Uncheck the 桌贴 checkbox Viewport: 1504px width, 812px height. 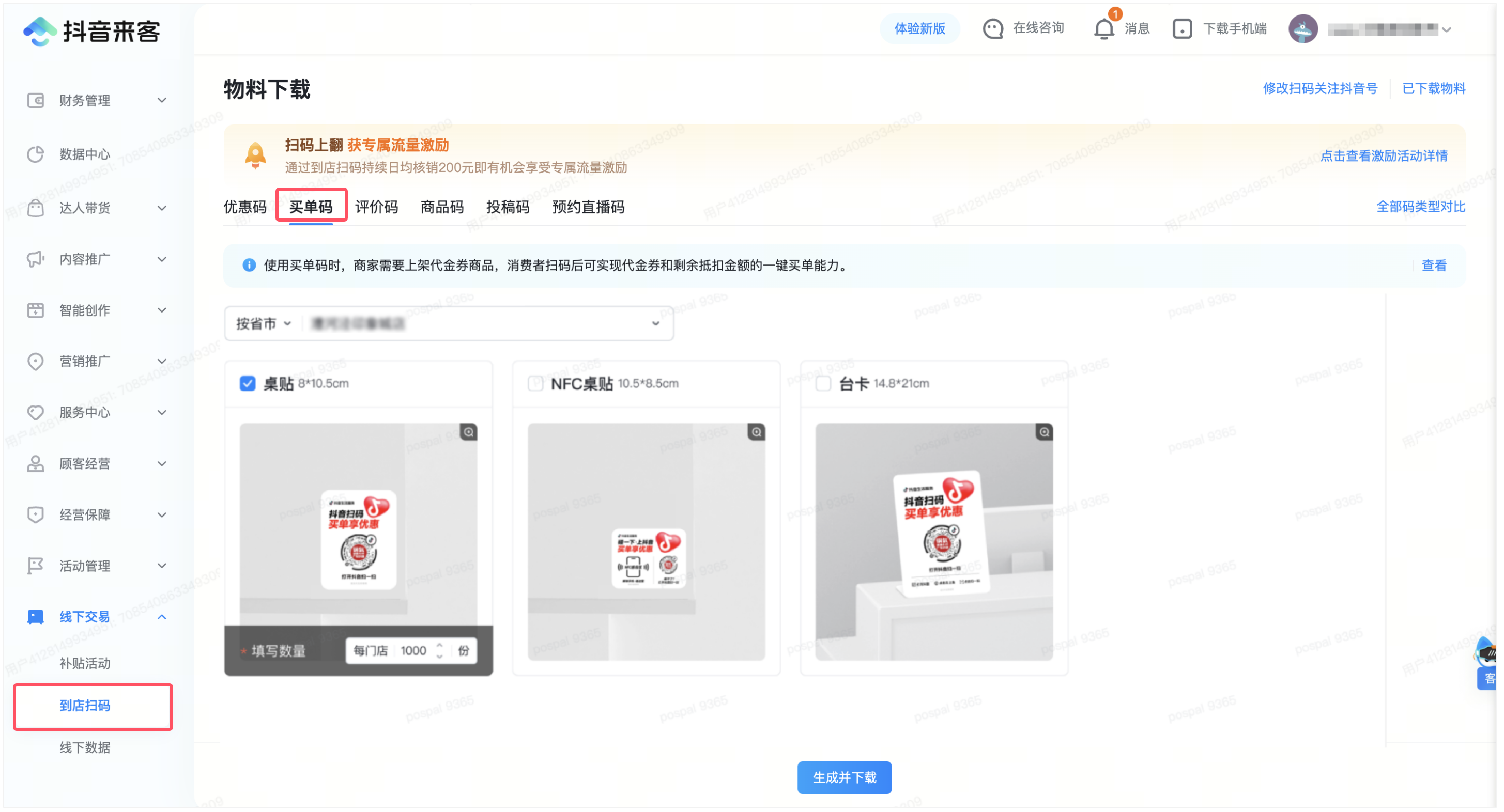pos(248,383)
